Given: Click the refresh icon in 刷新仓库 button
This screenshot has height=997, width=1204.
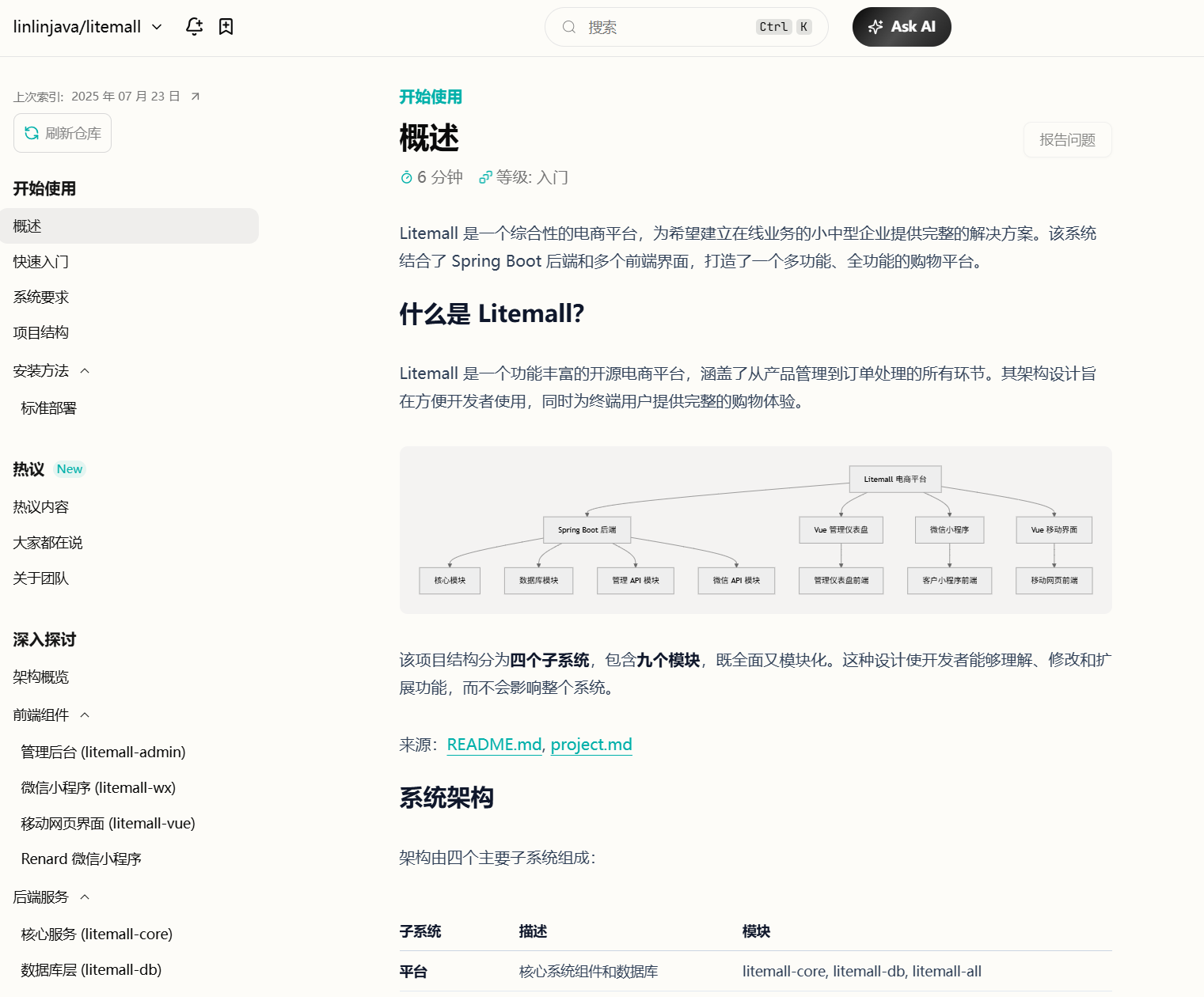Looking at the screenshot, I should [32, 133].
